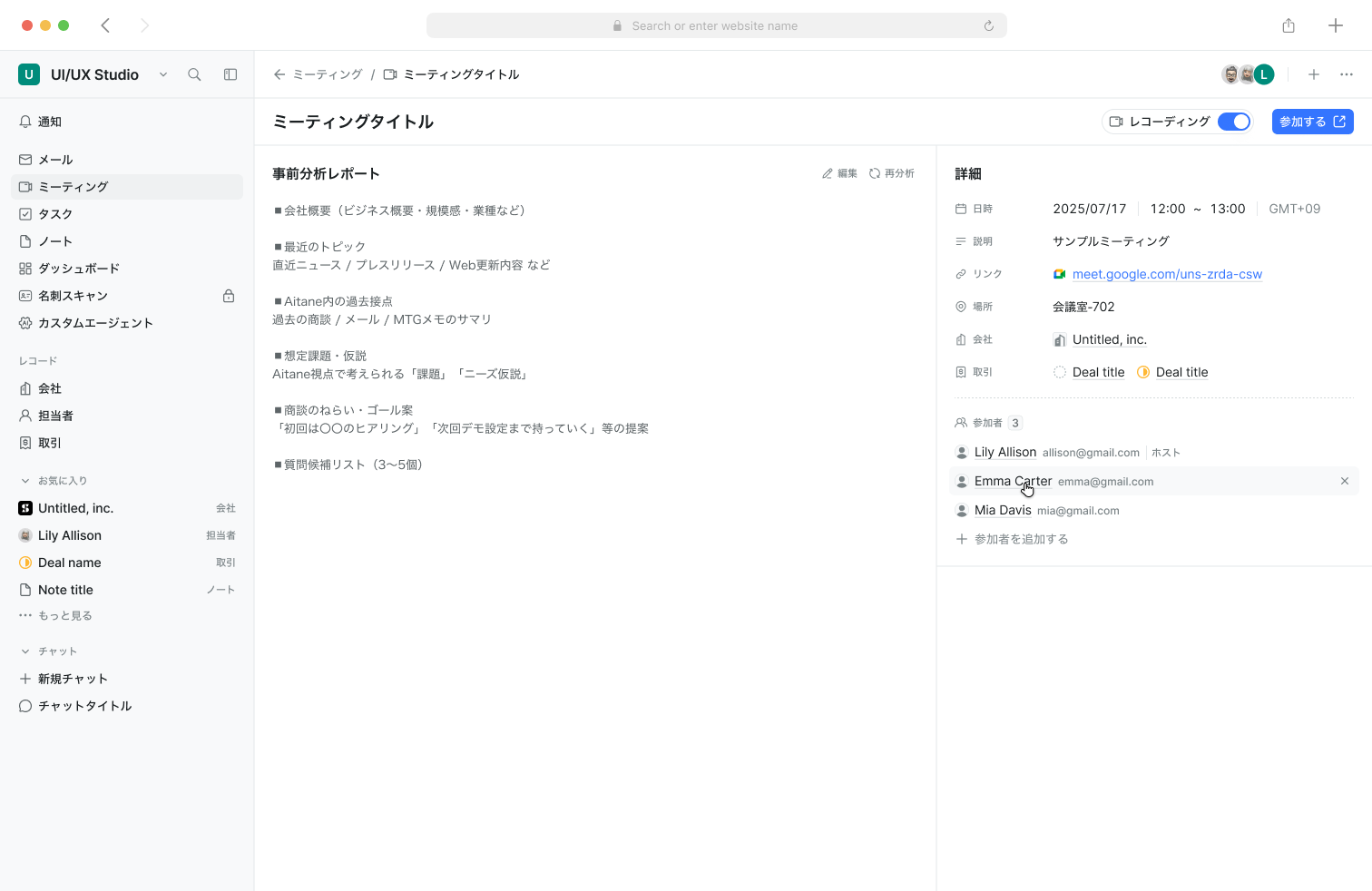
Task: Remove Emma Carter with the X icon
Action: [x=1345, y=481]
